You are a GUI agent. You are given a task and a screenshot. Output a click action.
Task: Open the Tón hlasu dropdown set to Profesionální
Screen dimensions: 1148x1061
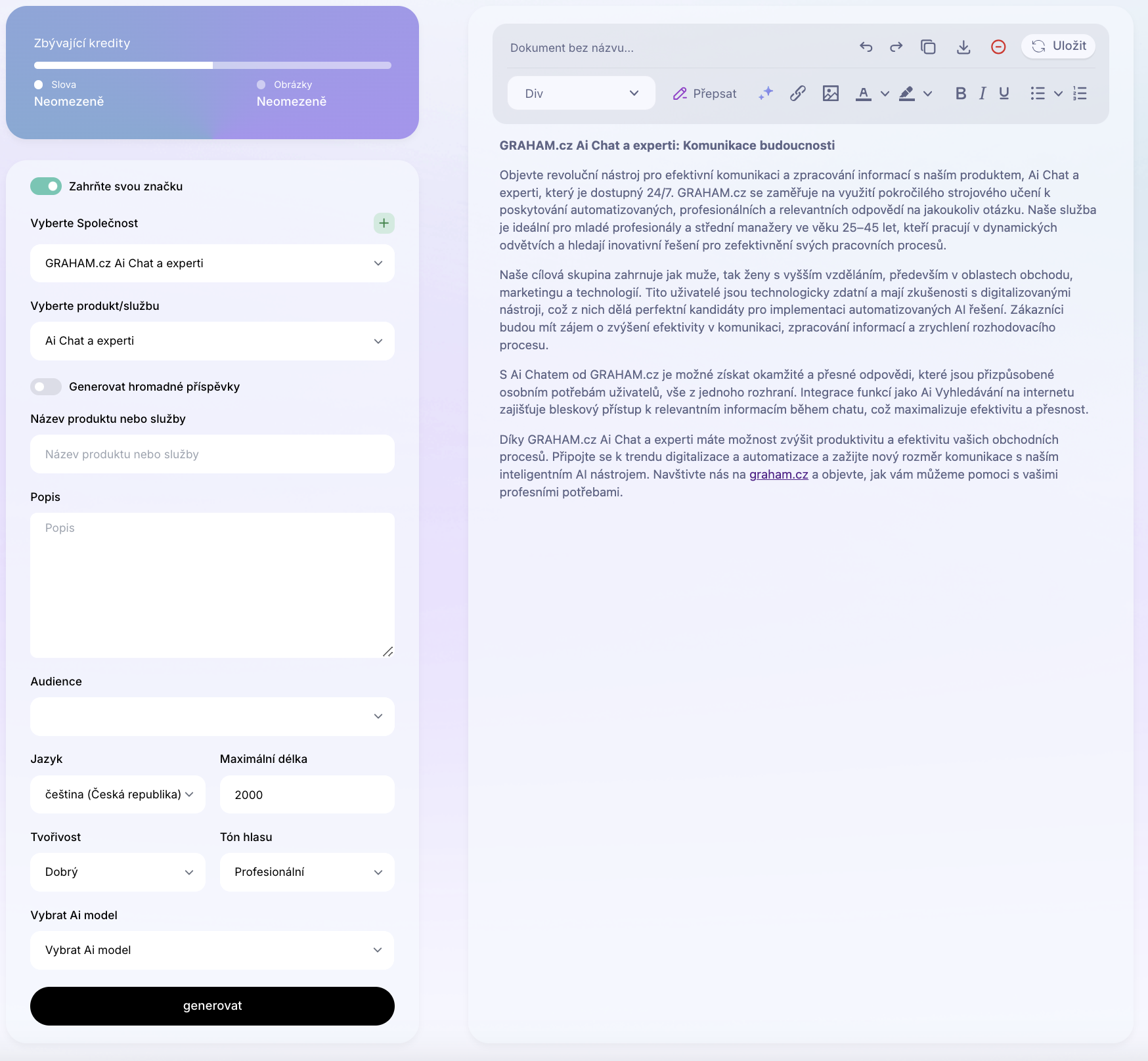pos(307,872)
